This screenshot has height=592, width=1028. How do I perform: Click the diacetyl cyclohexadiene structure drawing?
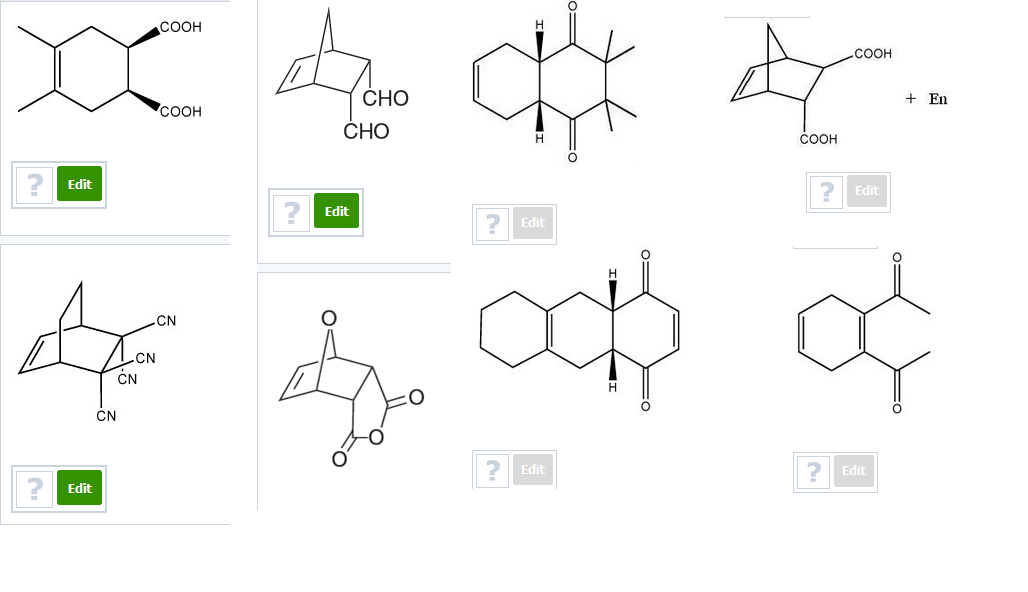coord(860,340)
